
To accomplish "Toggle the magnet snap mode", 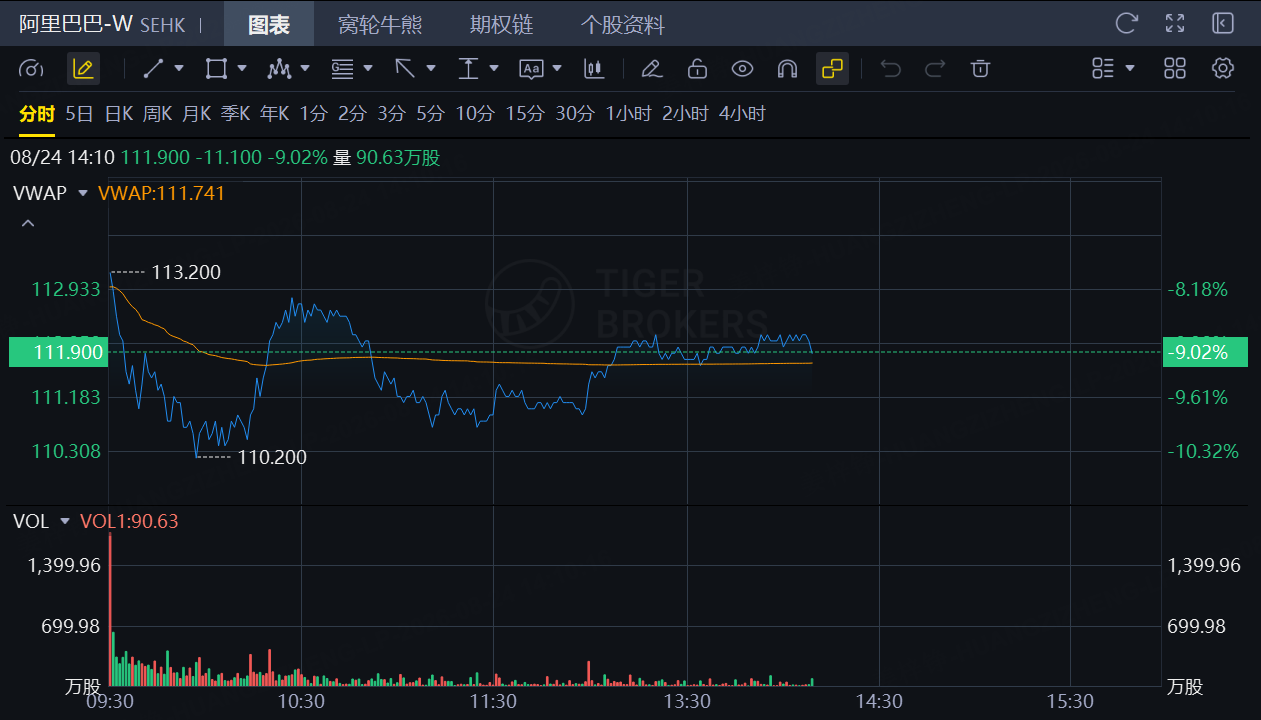I will (787, 69).
